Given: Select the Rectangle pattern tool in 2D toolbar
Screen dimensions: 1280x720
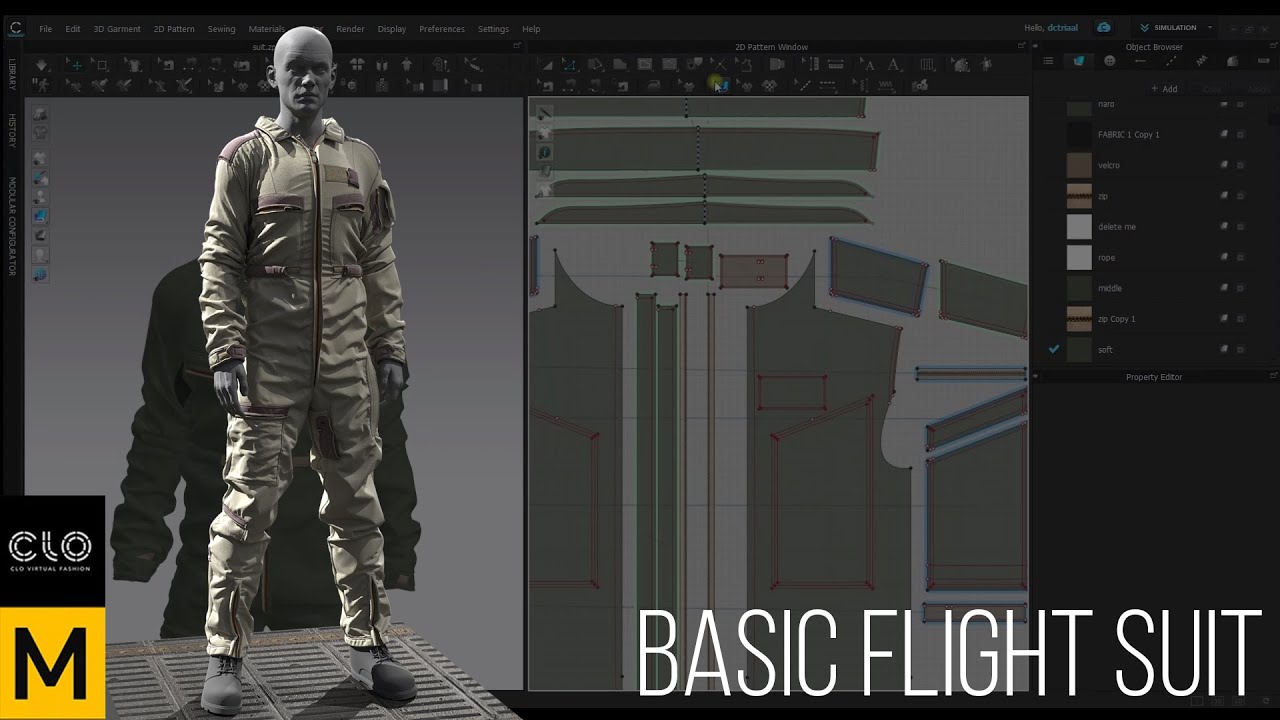Looking at the screenshot, I should [645, 65].
